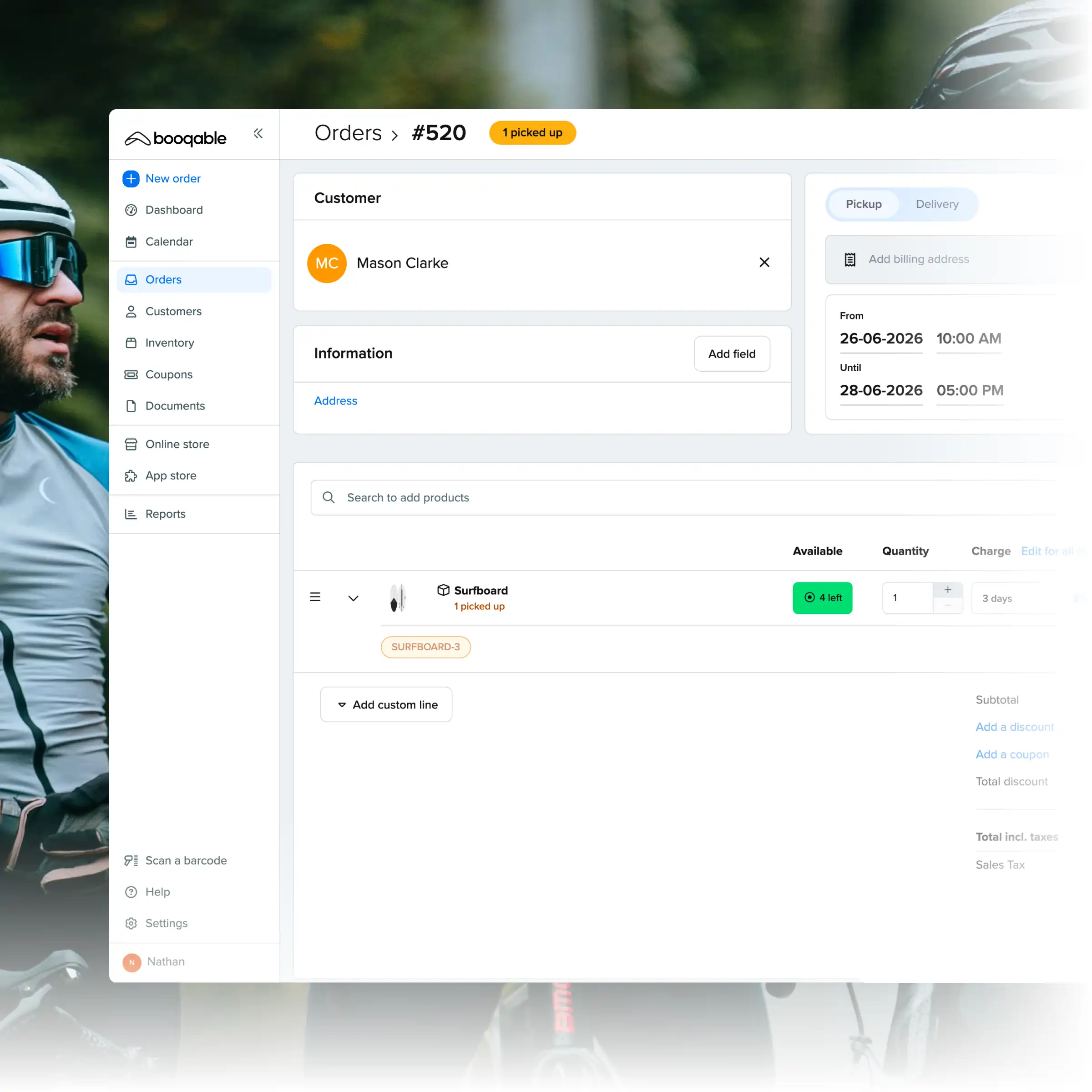This screenshot has height=1092, width=1092.
Task: Switch to the Delivery option
Action: 937,204
